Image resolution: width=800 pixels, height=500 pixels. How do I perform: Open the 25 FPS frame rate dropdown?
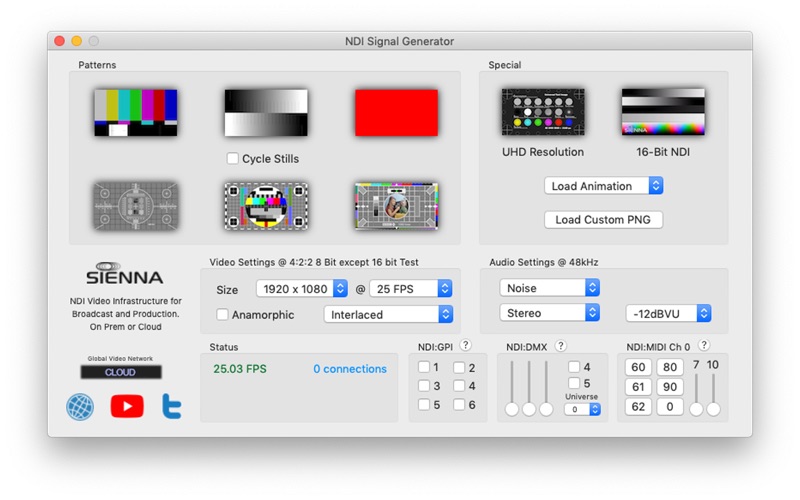click(x=411, y=289)
